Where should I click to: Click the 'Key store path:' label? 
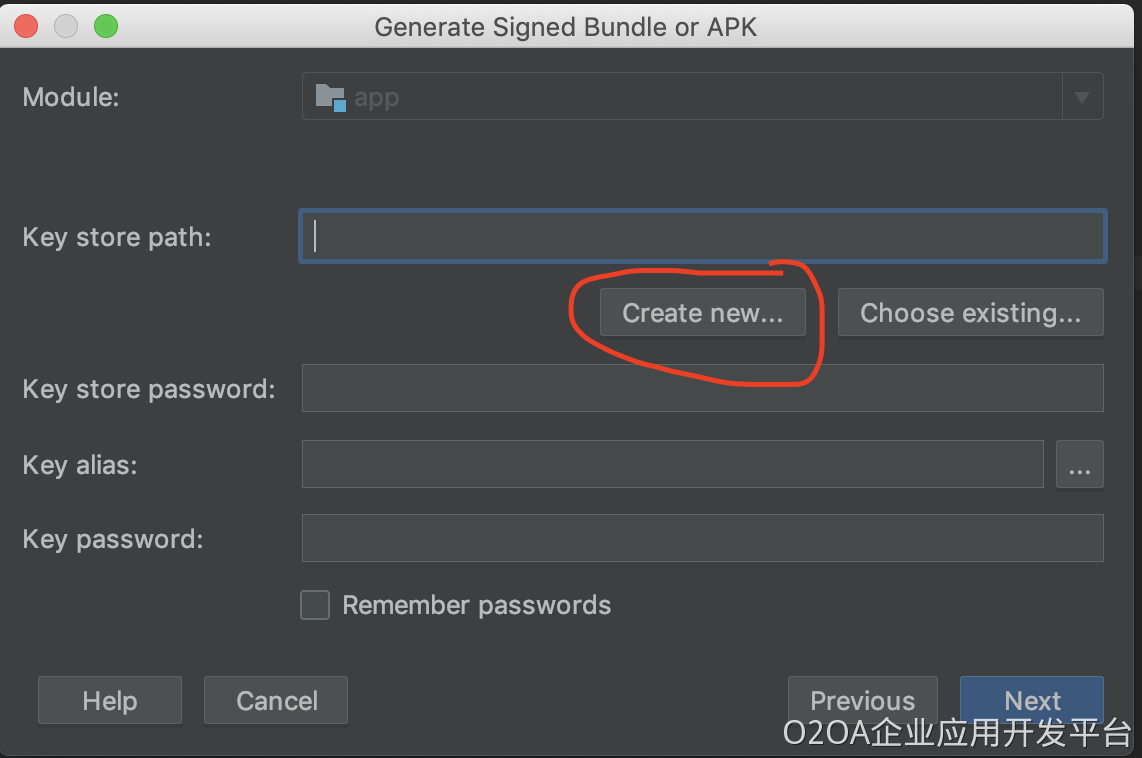(117, 238)
